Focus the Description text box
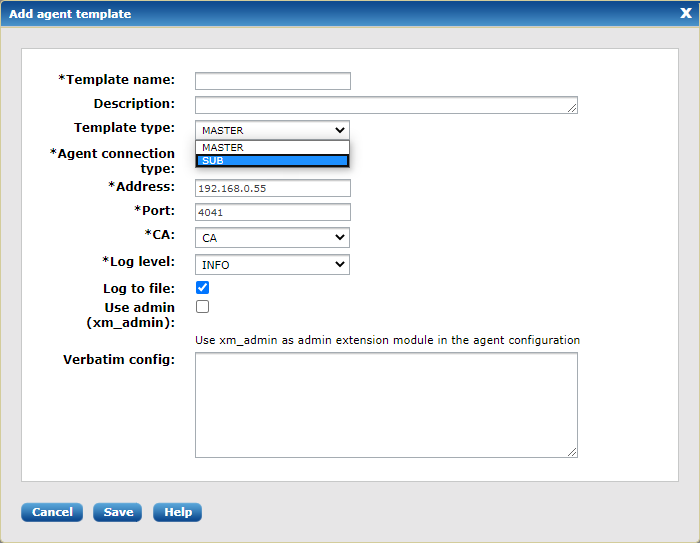 tap(380, 105)
